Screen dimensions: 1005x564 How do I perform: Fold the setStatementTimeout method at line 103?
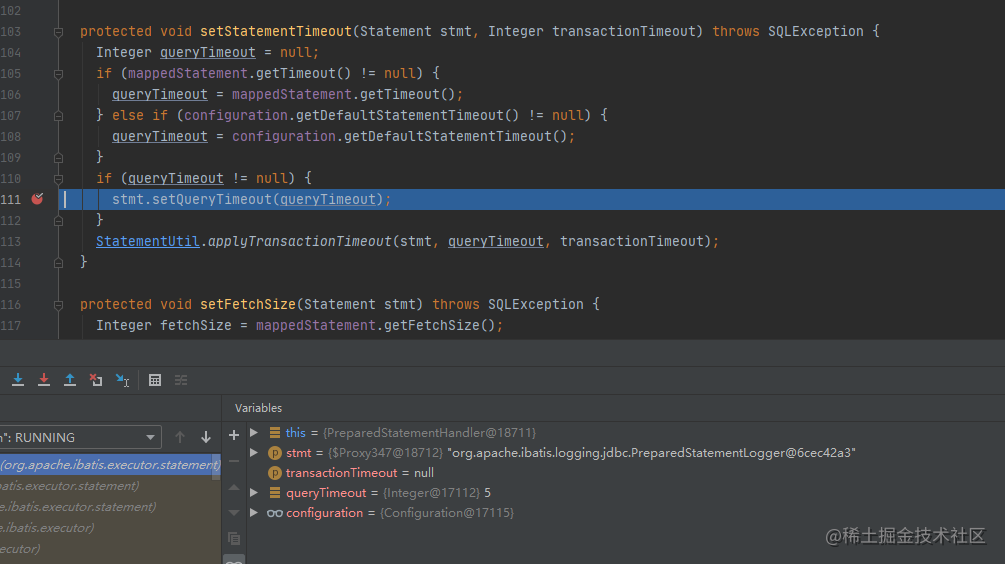tap(58, 32)
